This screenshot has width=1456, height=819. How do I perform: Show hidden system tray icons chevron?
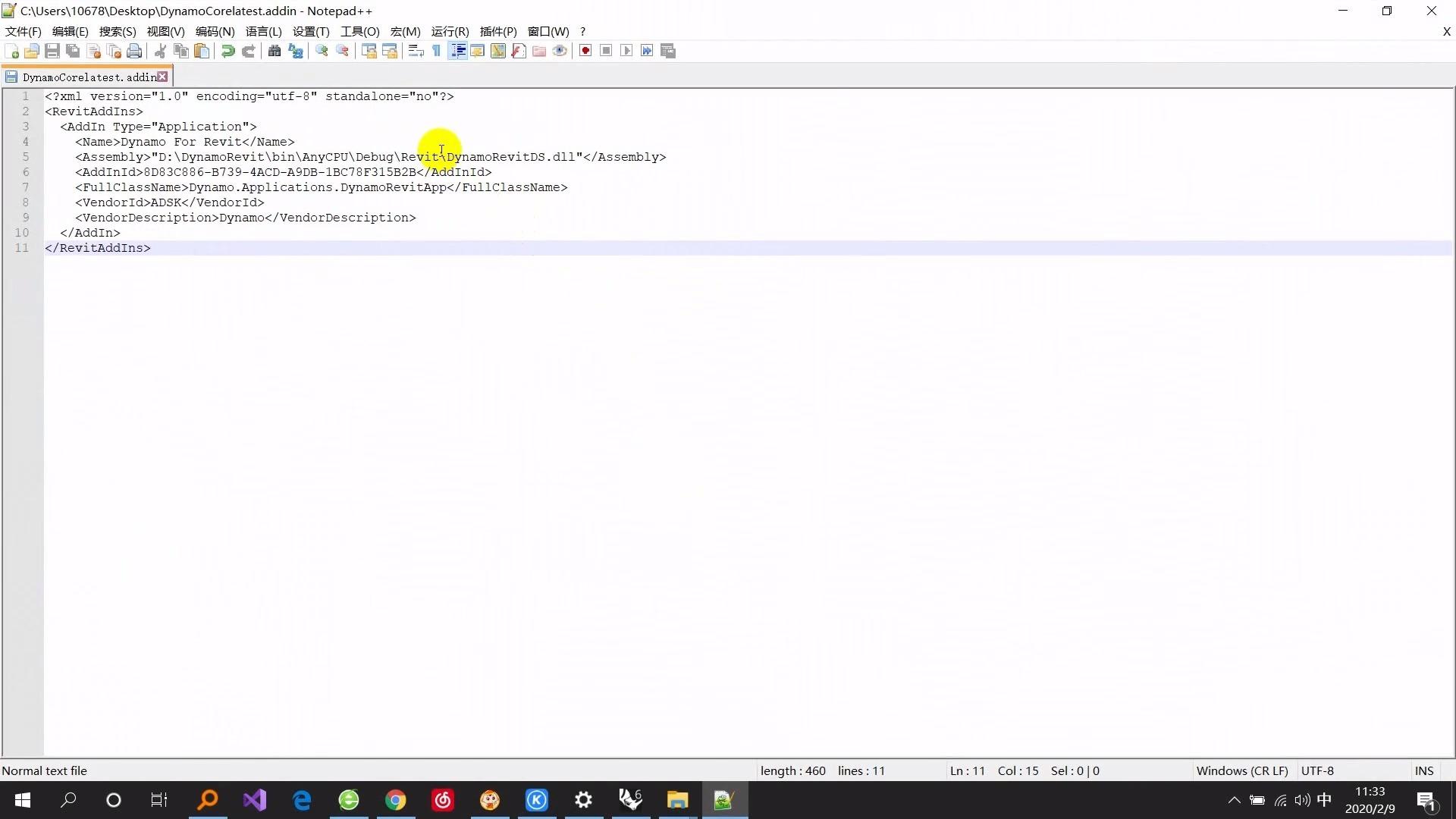[x=1234, y=800]
